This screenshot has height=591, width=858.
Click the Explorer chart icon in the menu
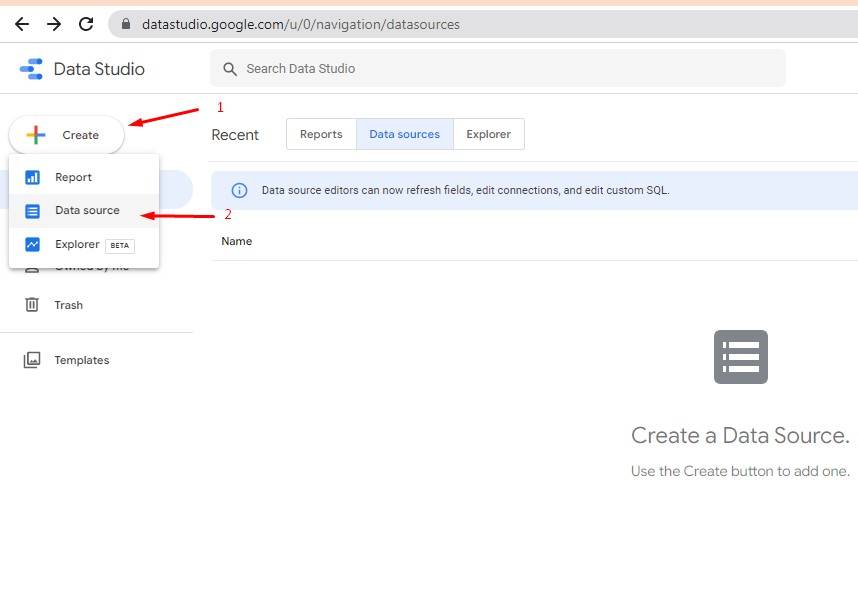33,244
